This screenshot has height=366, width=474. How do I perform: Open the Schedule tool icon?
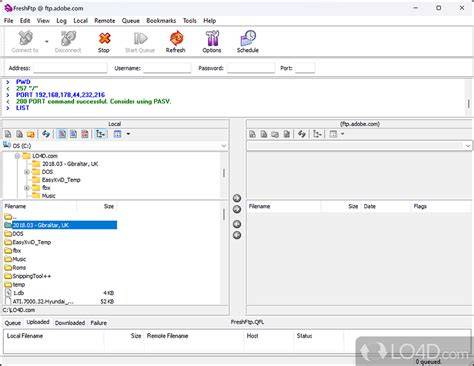point(248,42)
